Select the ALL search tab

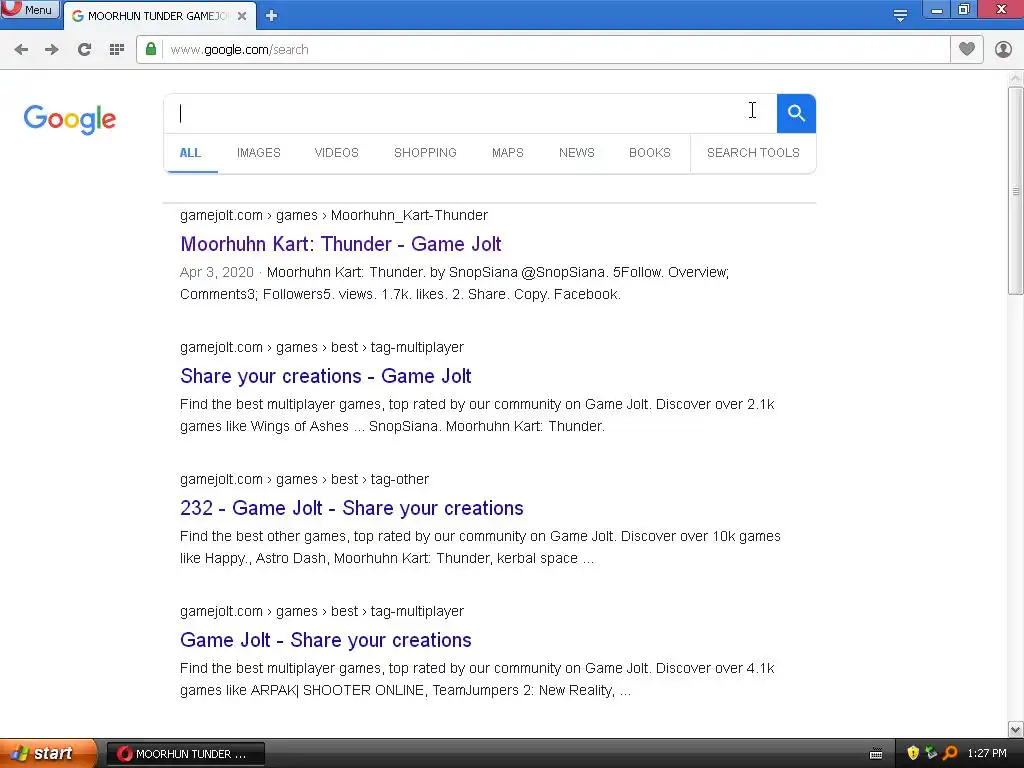coord(190,153)
